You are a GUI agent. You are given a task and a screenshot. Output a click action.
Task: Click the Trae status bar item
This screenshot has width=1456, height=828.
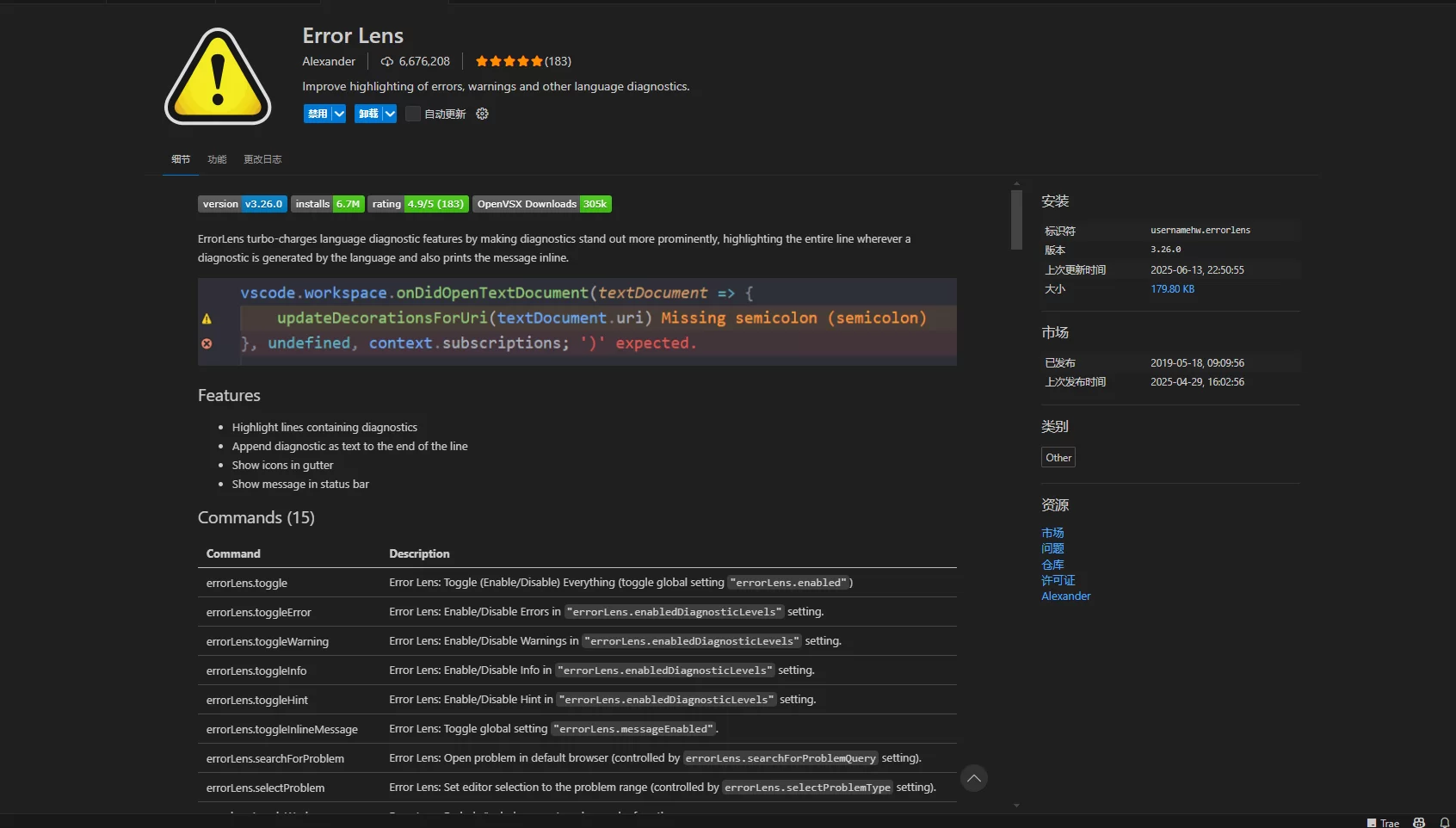coord(1383,823)
